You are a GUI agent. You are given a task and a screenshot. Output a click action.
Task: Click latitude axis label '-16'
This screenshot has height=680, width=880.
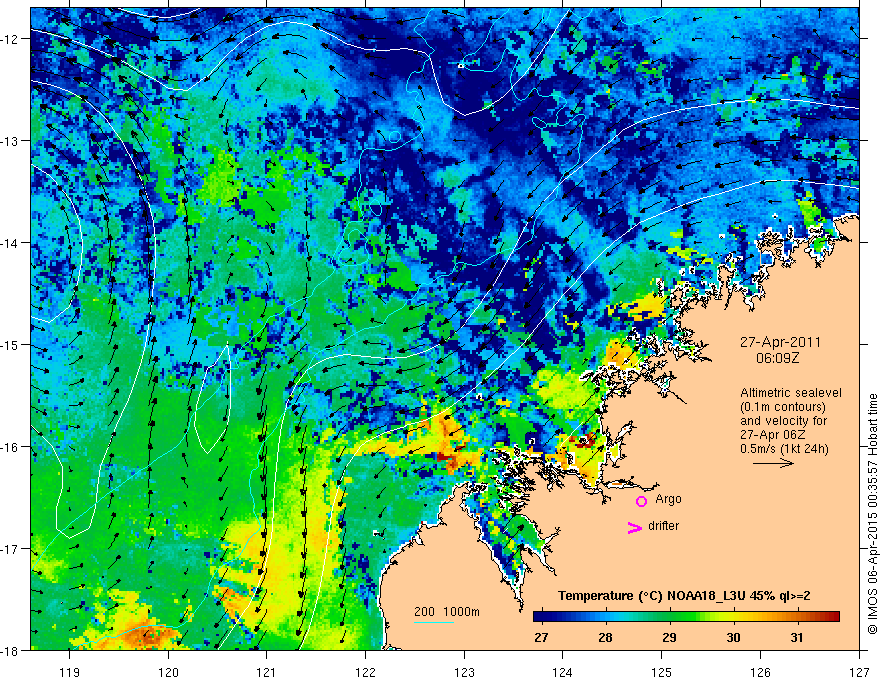10,447
